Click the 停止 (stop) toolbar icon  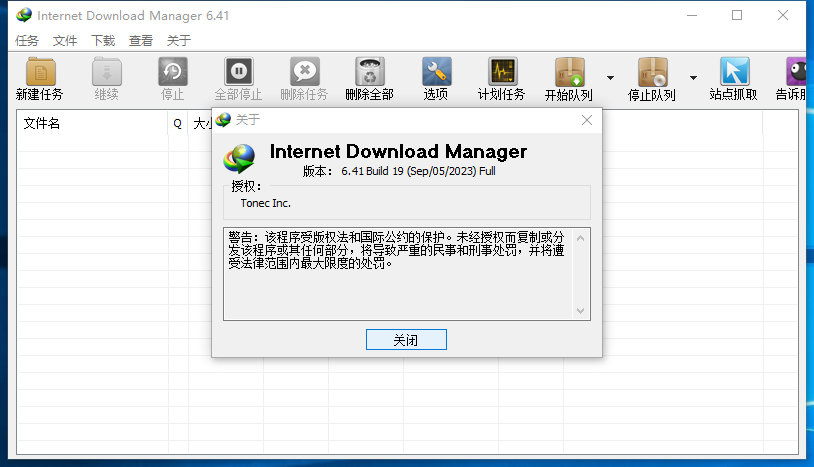(172, 72)
